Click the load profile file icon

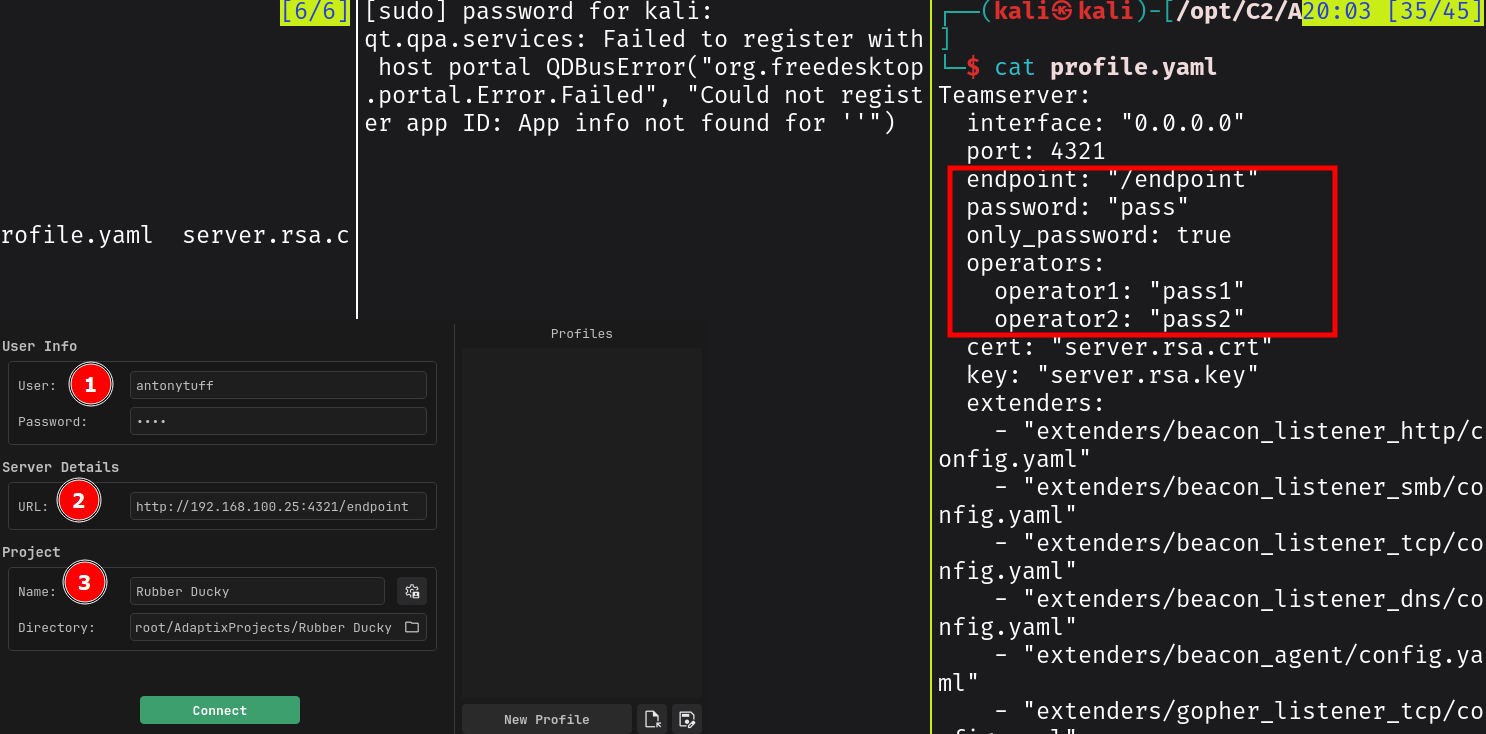pos(652,719)
